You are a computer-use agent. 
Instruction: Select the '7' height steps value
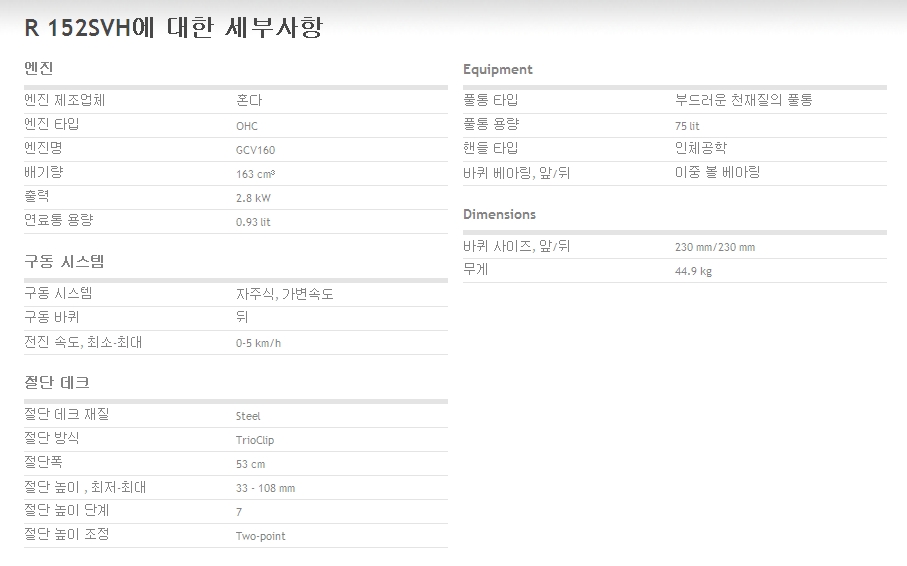239,512
